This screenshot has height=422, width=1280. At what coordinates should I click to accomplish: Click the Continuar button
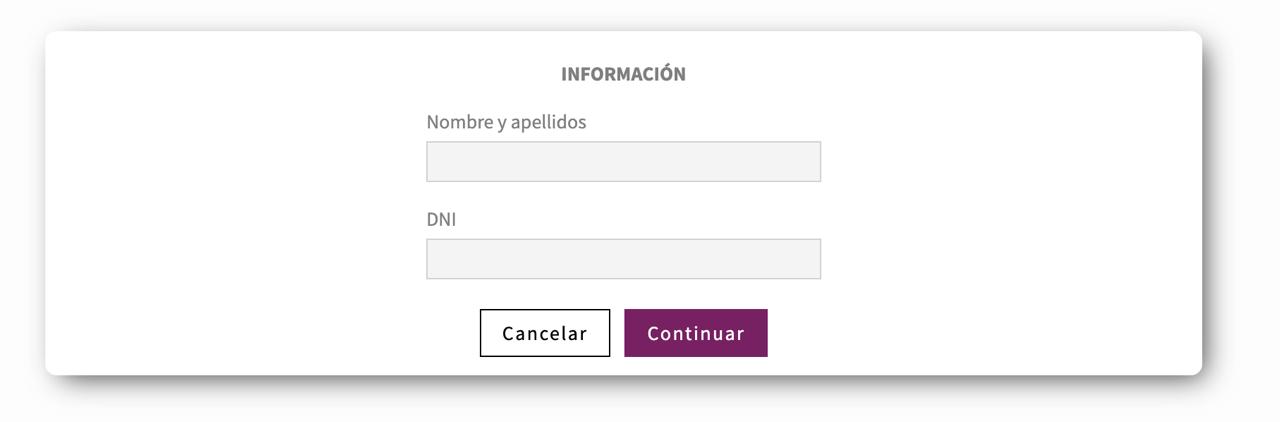click(696, 333)
